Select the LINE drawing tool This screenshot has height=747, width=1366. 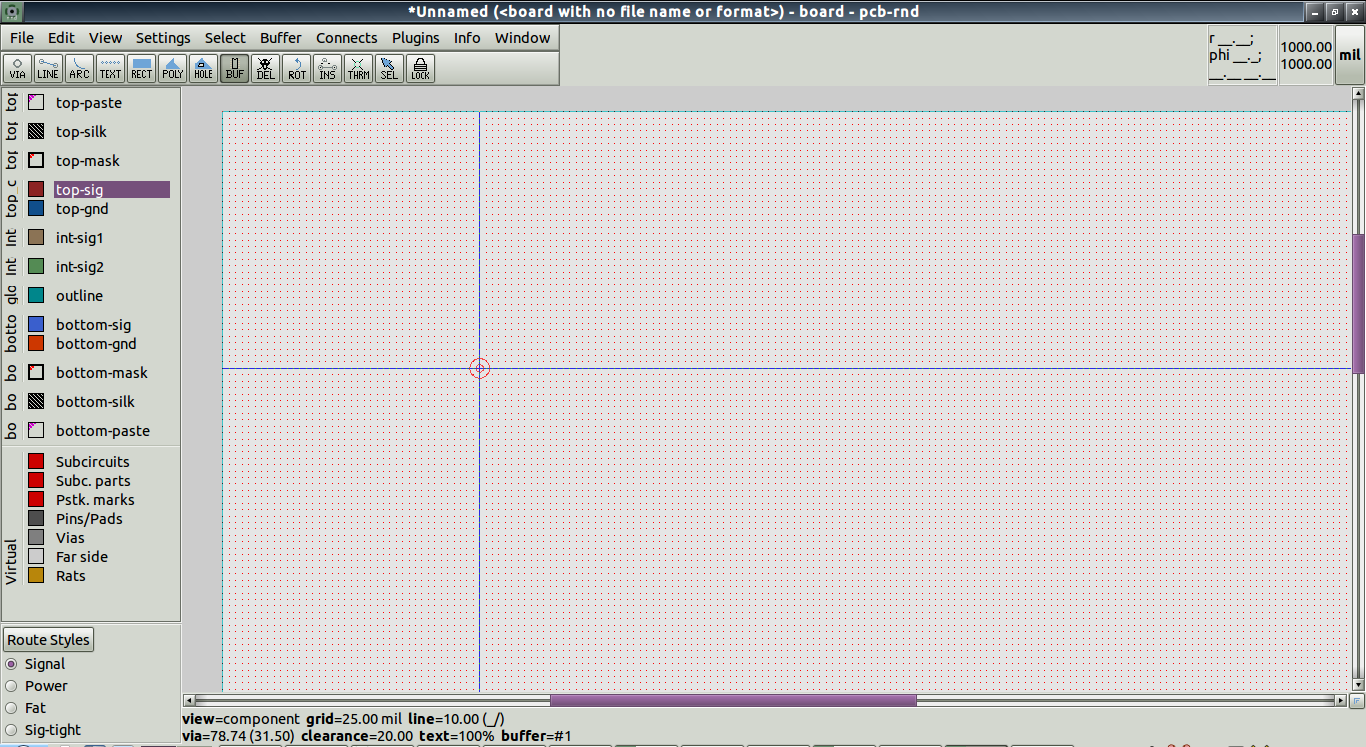[48, 68]
